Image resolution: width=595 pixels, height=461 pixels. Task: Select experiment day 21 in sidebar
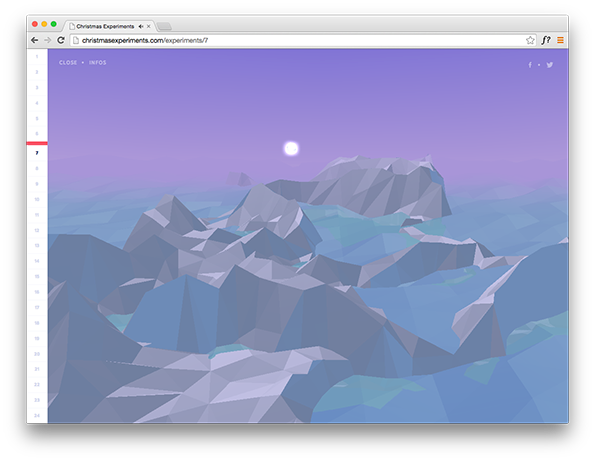pyautogui.click(x=37, y=369)
